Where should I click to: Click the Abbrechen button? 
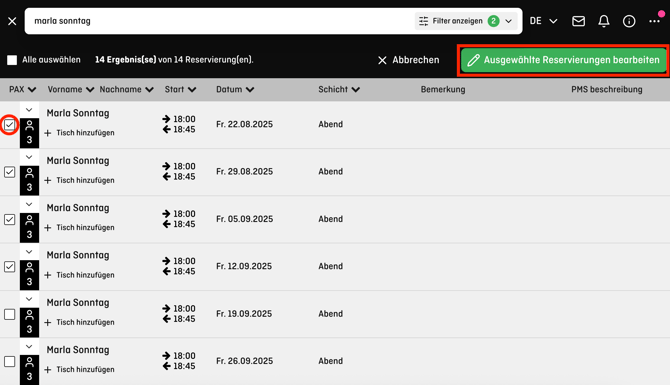[409, 60]
